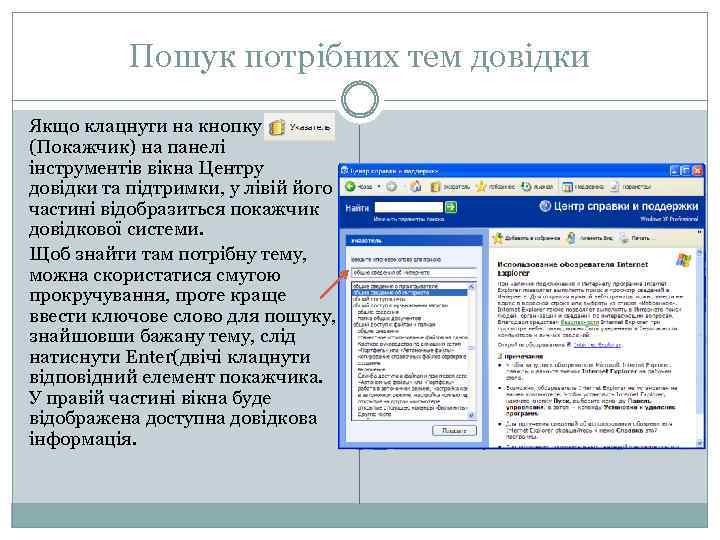The height and width of the screenshot is (540, 720).
Task: Open the Параметры (Options) toolbar button
Action: (x=631, y=186)
